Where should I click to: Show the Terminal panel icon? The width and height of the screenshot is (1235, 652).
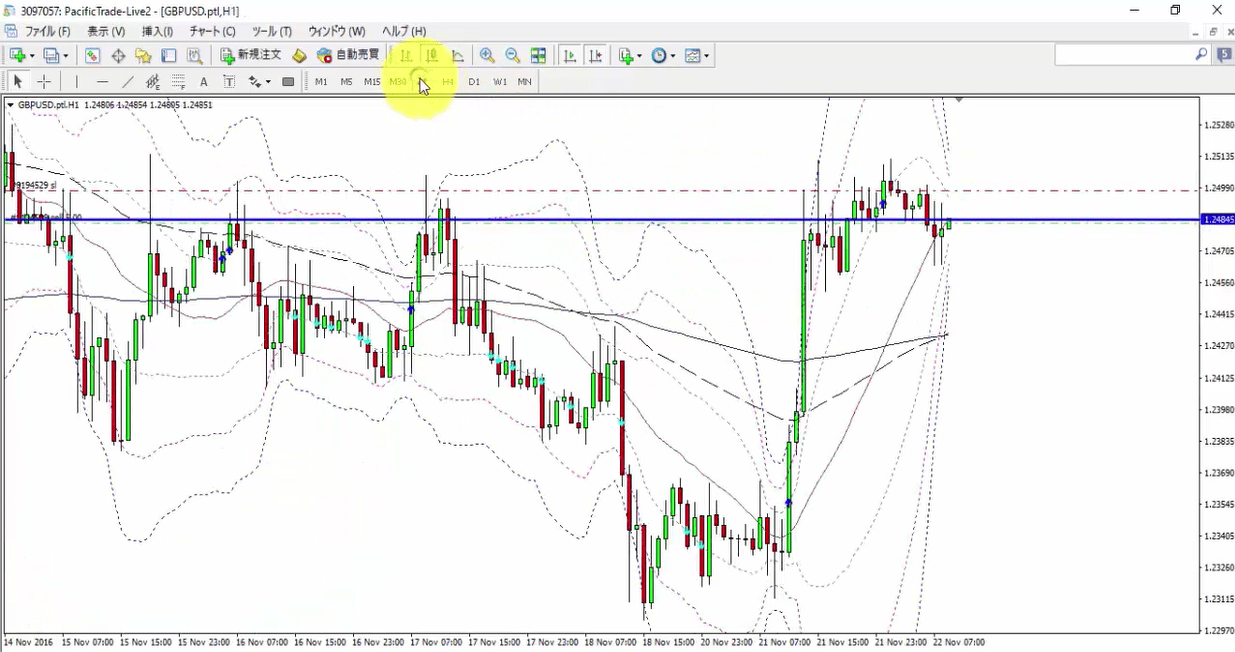click(169, 56)
